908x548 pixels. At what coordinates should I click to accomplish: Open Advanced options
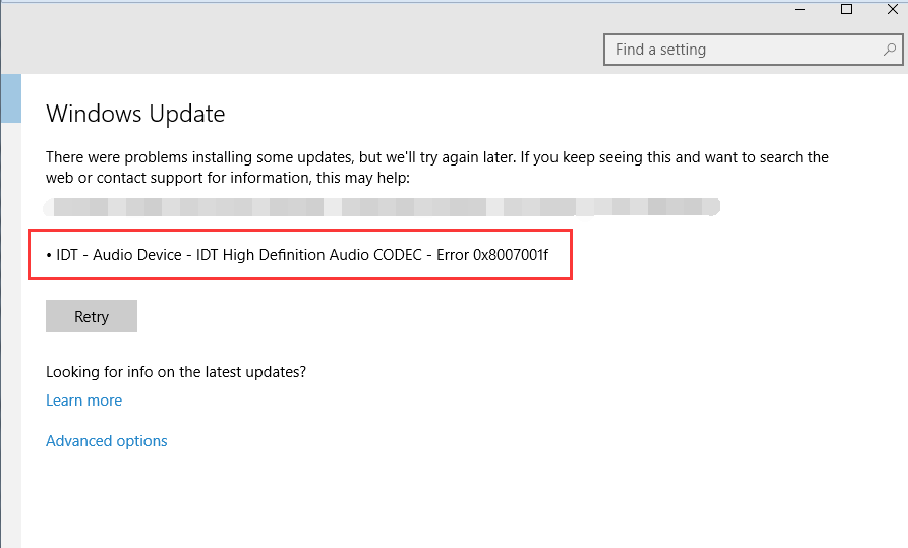point(107,441)
